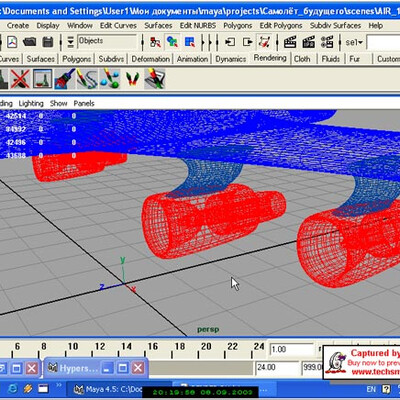The width and height of the screenshot is (400, 400).
Task: Switch to the Fluids shelf tab
Action: click(331, 59)
